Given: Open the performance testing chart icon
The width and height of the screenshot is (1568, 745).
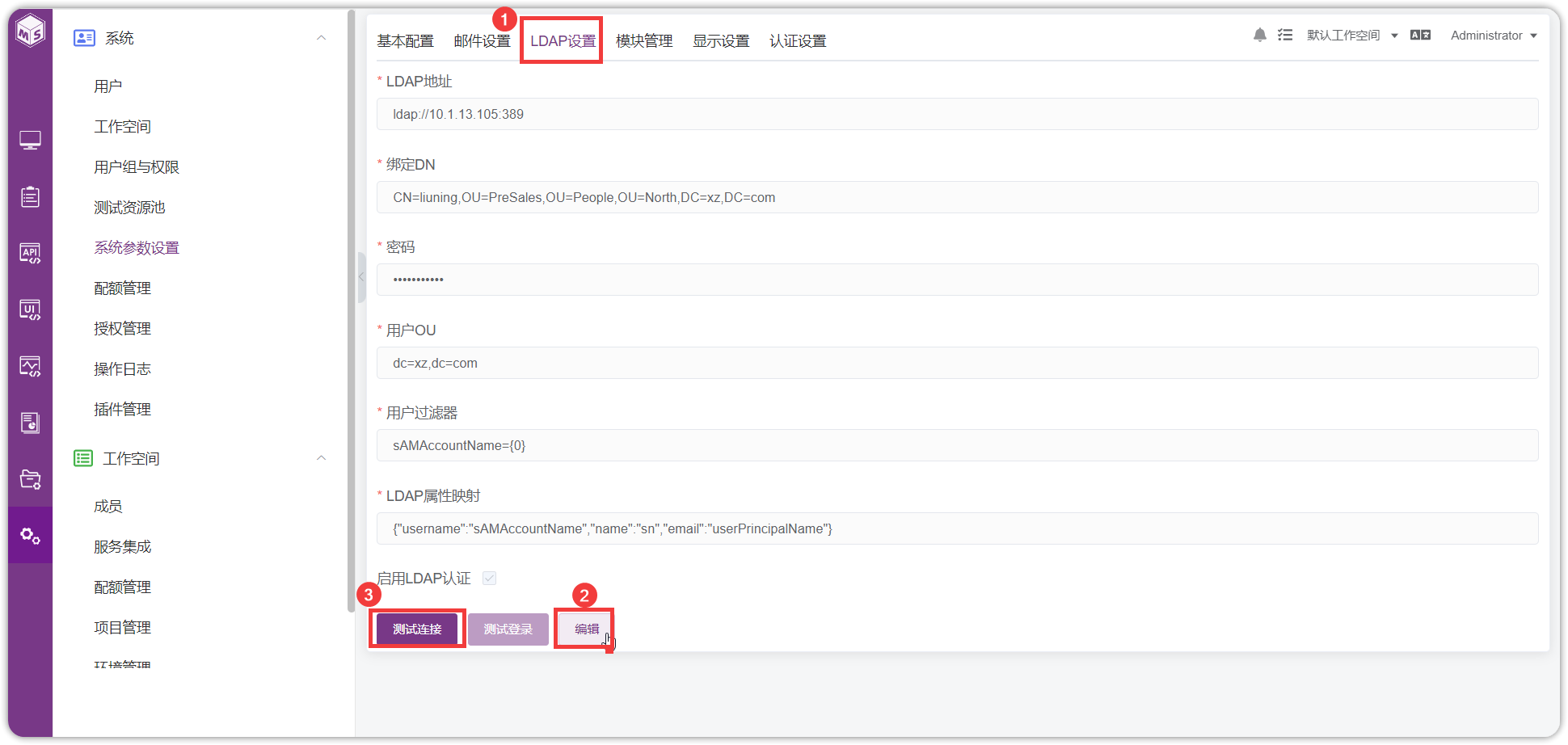Looking at the screenshot, I should (x=31, y=366).
